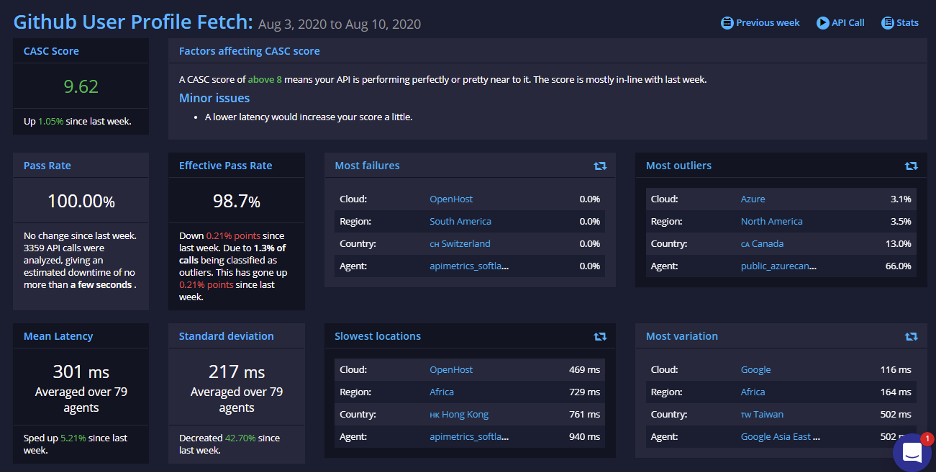Viewport: 936px width, 472px height.
Task: Click the Minor issues heading
Action: tap(214, 98)
